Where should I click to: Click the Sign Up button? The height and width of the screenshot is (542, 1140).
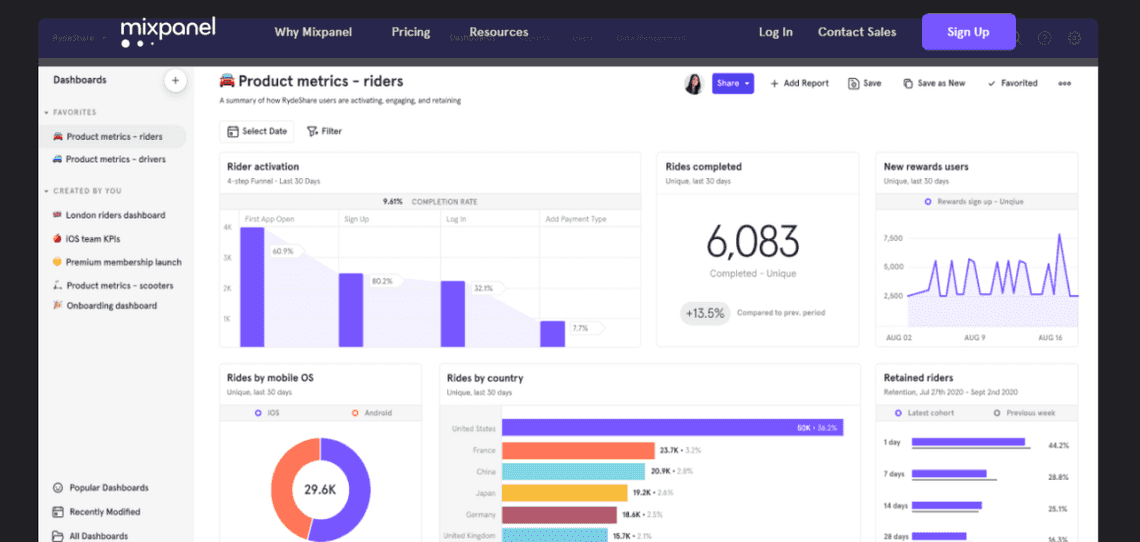coord(968,32)
